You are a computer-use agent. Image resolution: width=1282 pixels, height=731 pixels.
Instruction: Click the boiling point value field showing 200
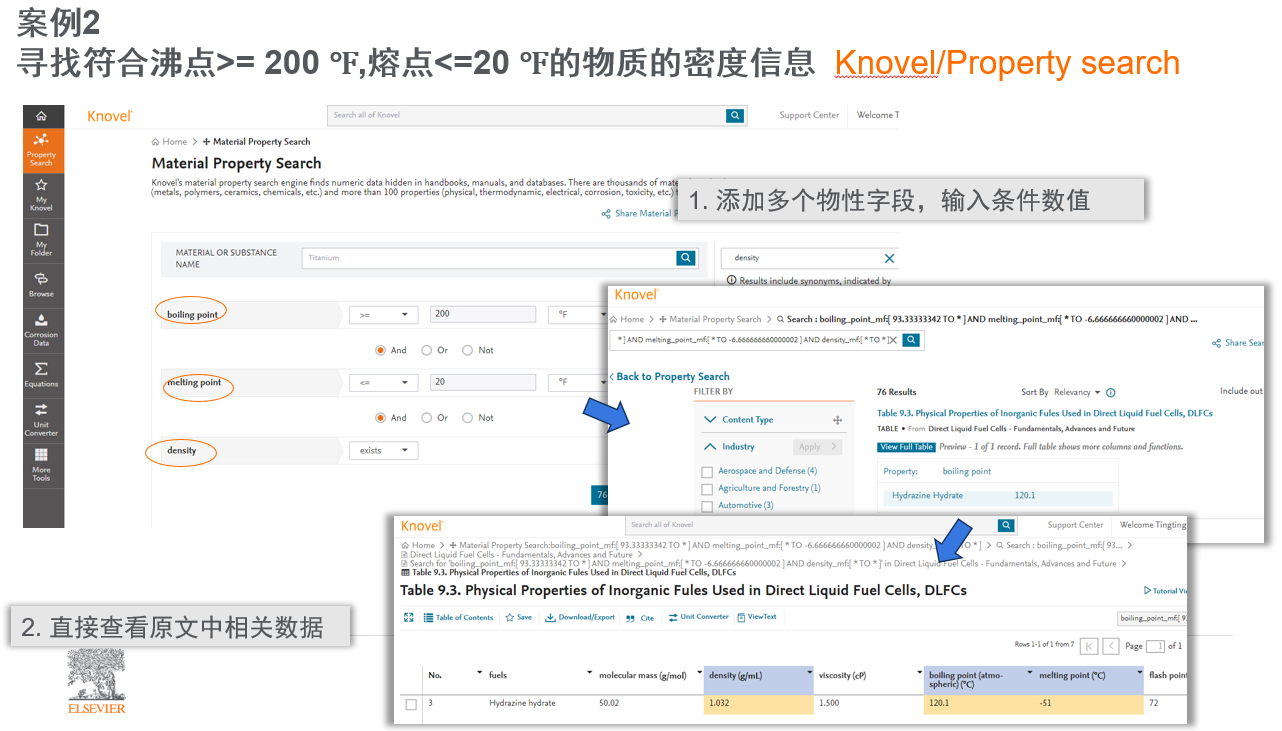click(x=483, y=314)
